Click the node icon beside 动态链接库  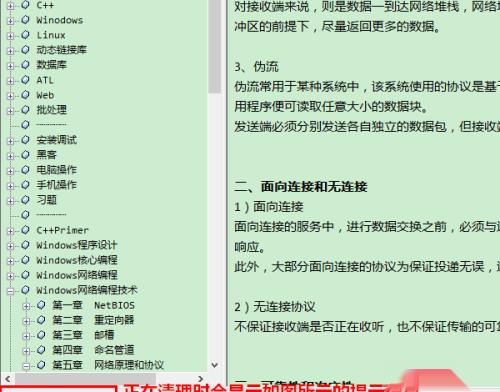(x=25, y=50)
